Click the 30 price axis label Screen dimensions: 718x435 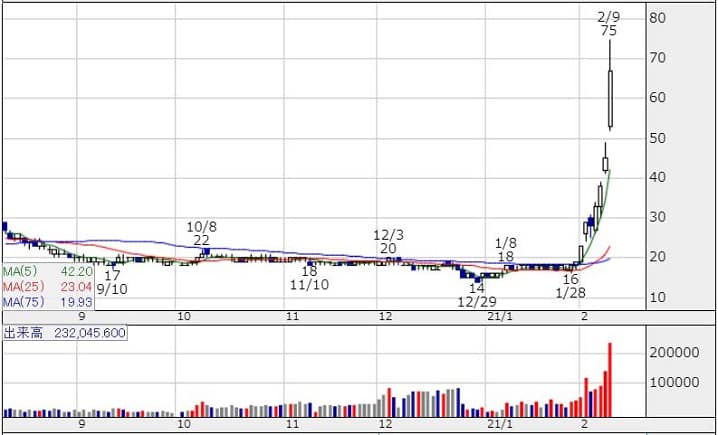657,217
